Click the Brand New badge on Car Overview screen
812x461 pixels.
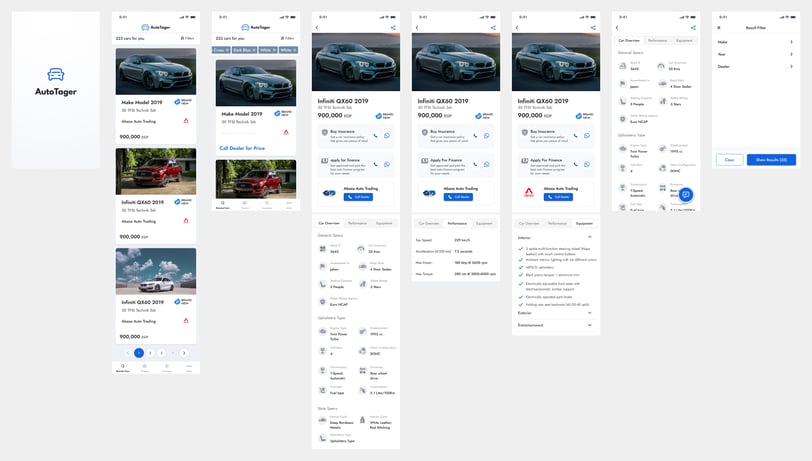(x=384, y=116)
